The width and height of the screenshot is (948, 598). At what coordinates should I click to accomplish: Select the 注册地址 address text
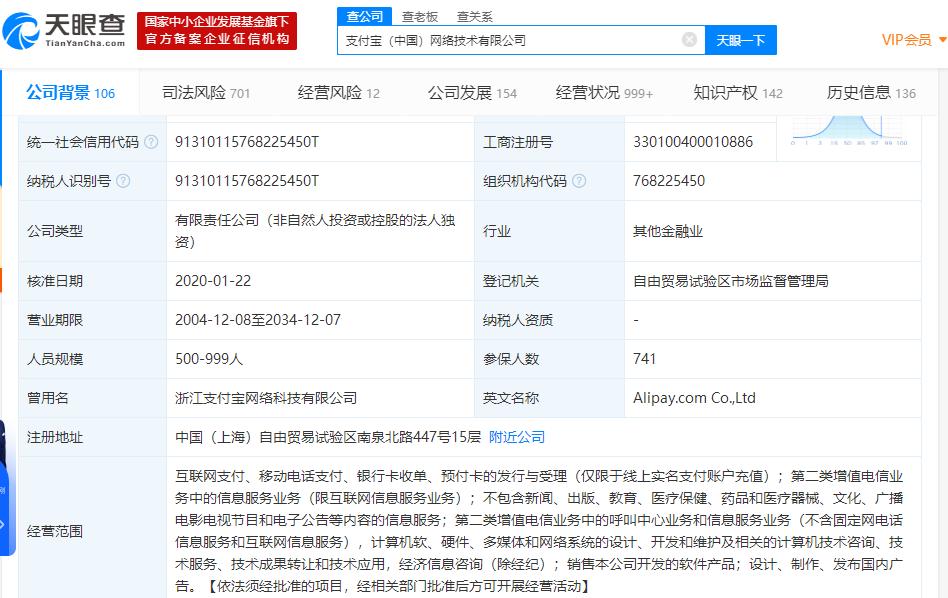[328, 437]
